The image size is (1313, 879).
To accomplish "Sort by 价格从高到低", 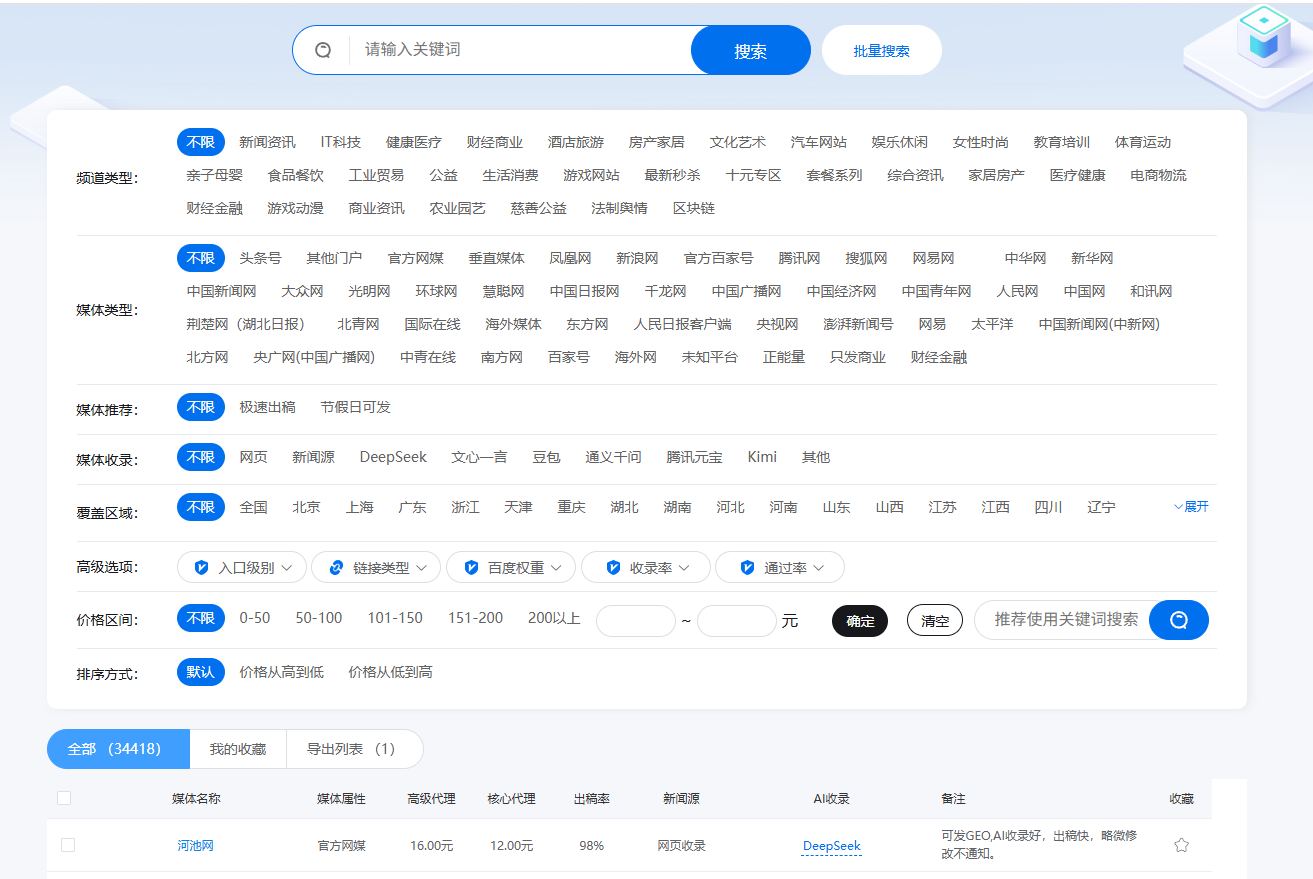I will pyautogui.click(x=282, y=672).
